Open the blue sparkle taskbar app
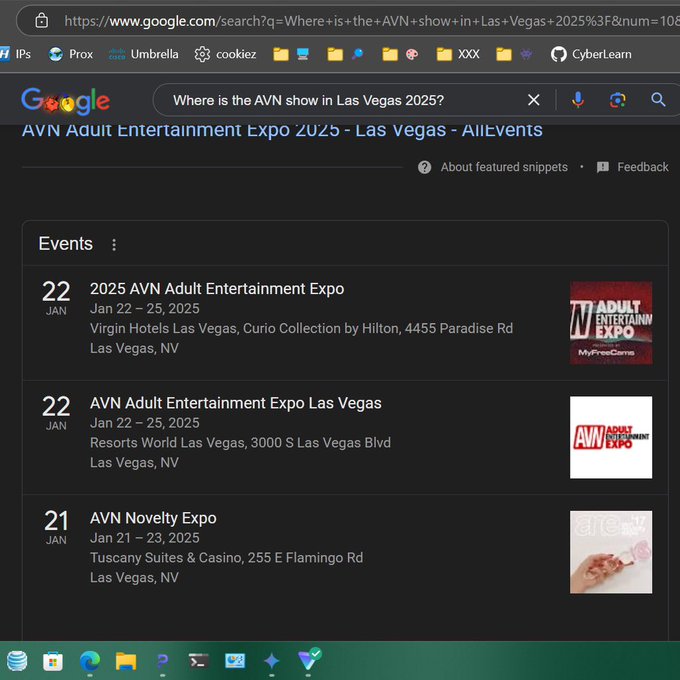The width and height of the screenshot is (680, 680). click(271, 661)
